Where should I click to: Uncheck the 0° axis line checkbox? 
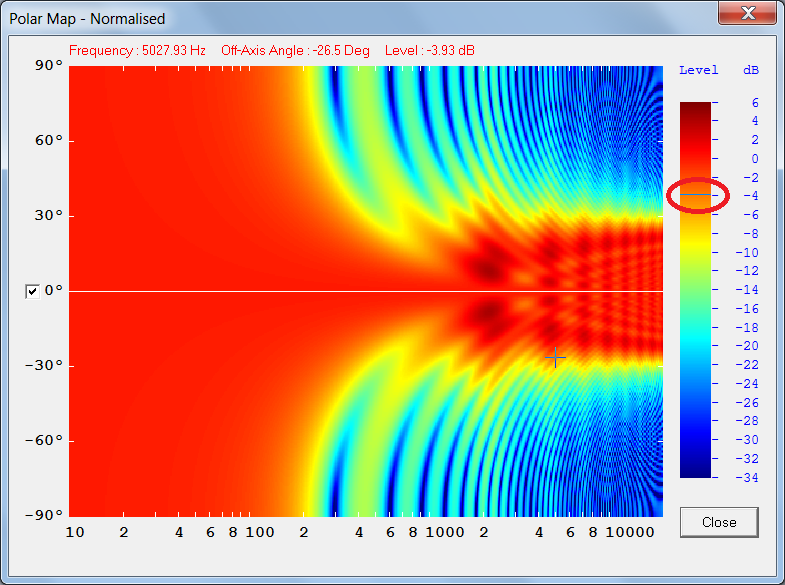pos(32,291)
